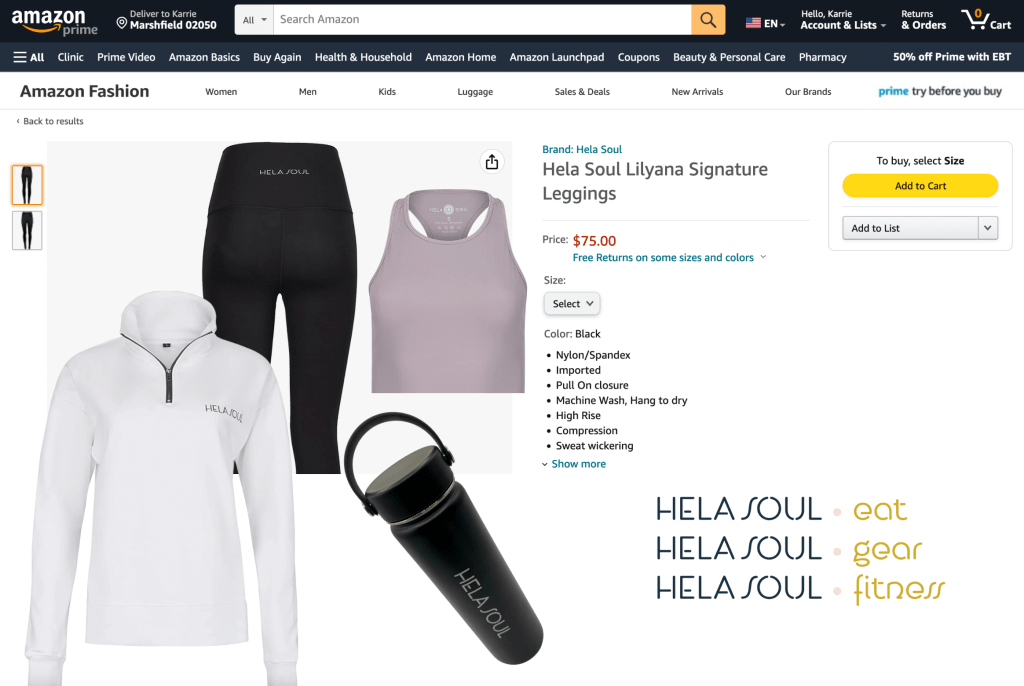Click the share icon on product image
1024x686 pixels.
point(492,162)
